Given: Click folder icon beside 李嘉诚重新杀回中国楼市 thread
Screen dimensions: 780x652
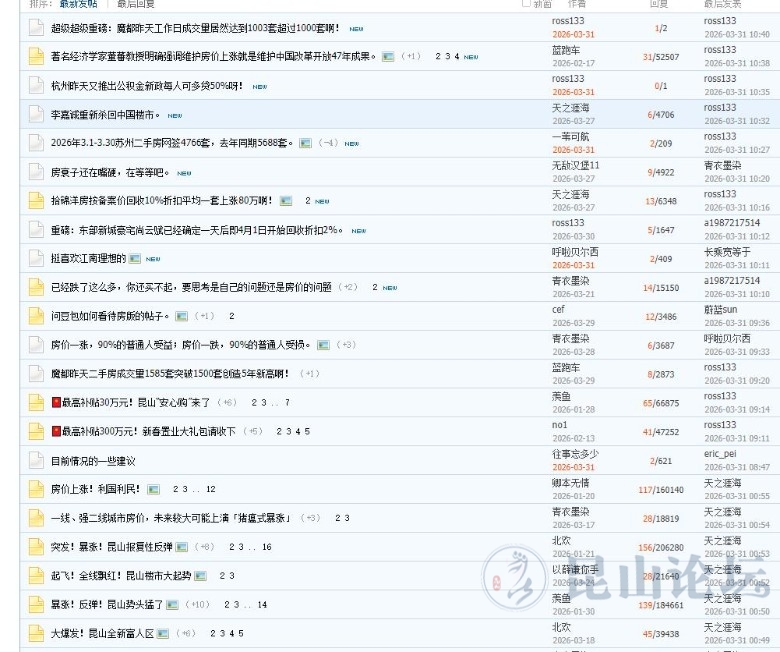Looking at the screenshot, I should (x=36, y=115).
